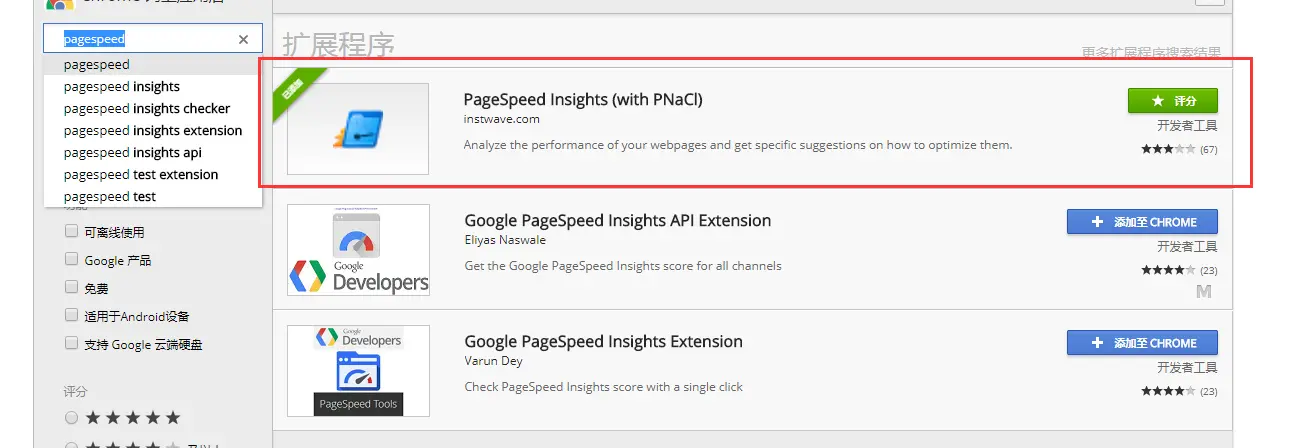Pick "pagespeed insights api" from suggestions
The image size is (1312, 448).
point(133,152)
